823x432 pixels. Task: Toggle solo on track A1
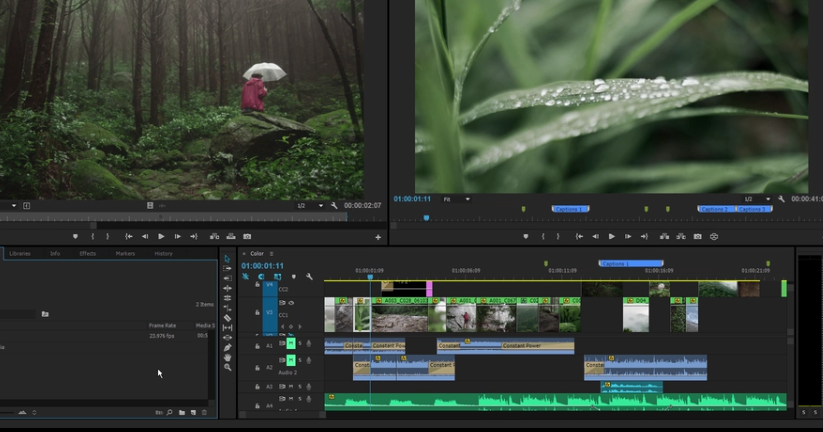point(300,344)
